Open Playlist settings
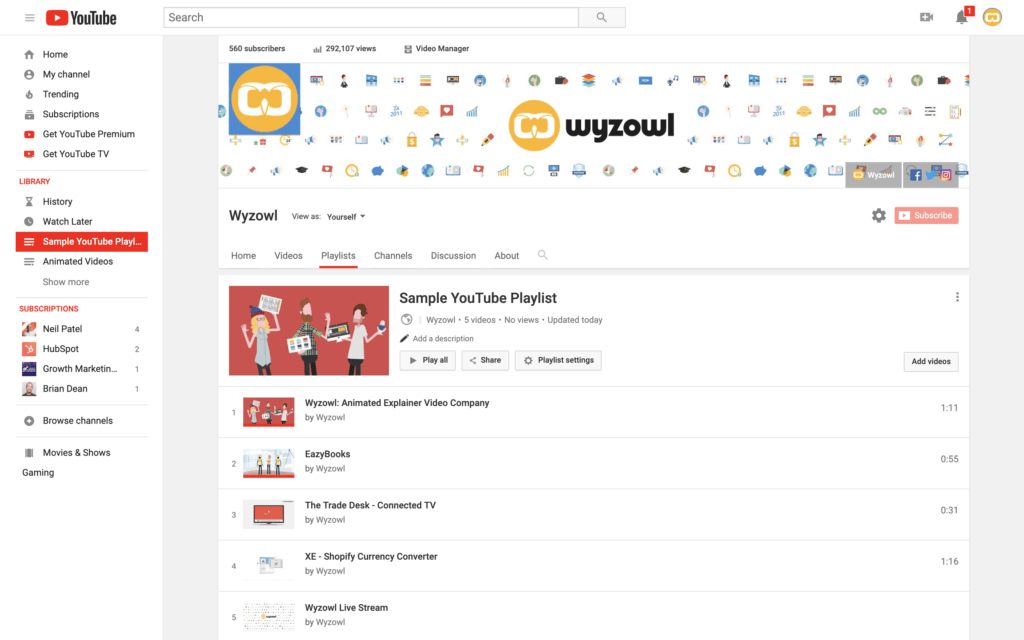1024x640 pixels. point(558,360)
